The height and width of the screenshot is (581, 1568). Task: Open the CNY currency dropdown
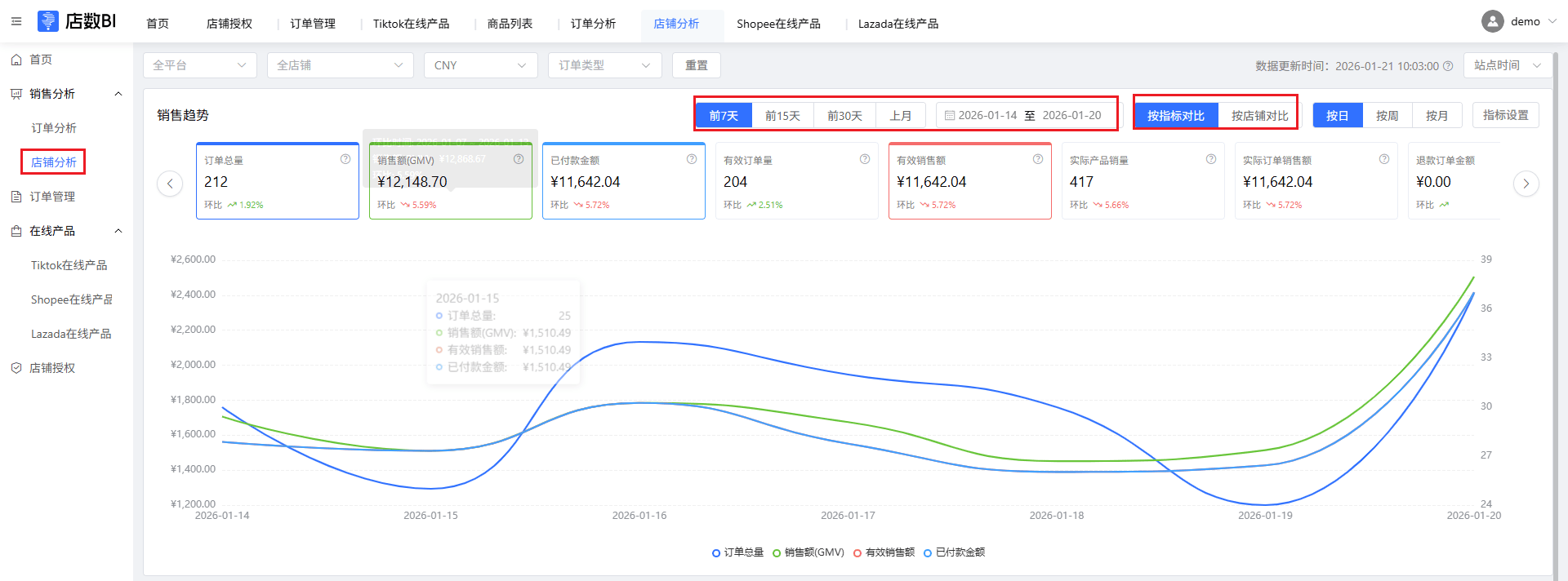coord(480,65)
